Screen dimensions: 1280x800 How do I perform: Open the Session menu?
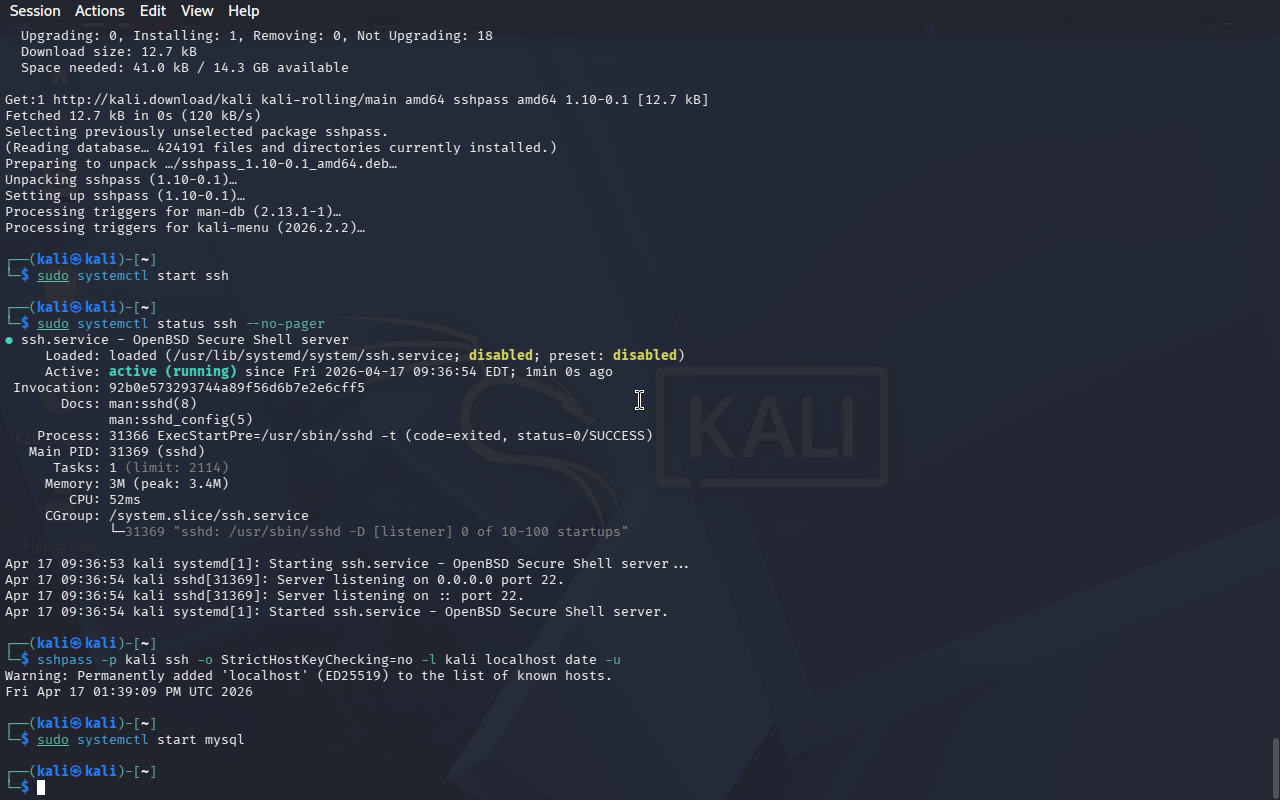click(35, 11)
